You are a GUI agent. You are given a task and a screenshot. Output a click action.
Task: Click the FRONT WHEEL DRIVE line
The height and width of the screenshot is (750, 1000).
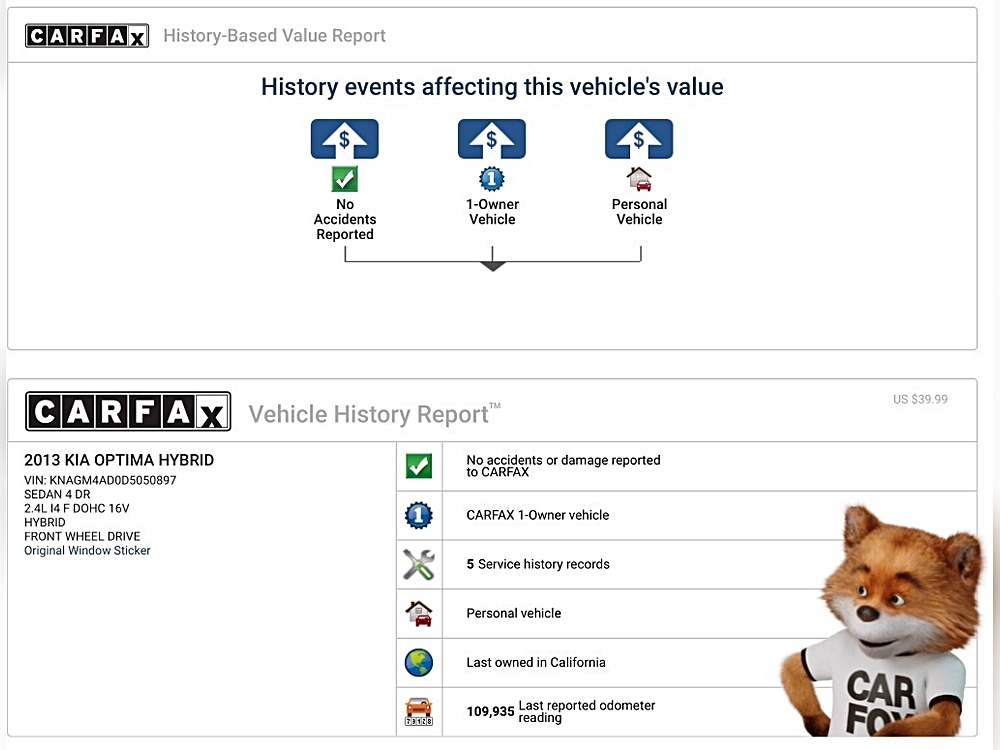point(82,536)
